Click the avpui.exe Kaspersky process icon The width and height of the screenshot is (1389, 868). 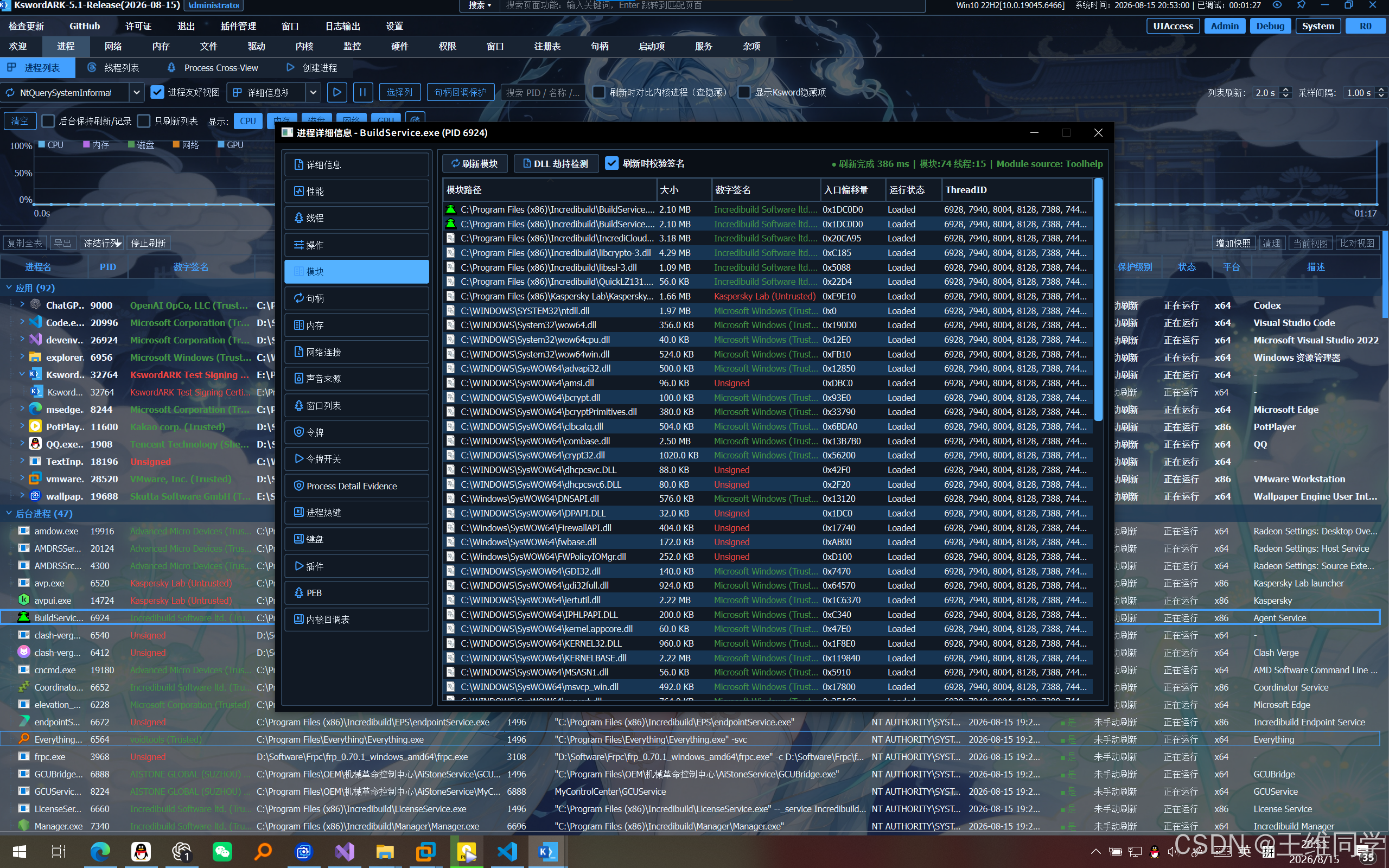23,600
